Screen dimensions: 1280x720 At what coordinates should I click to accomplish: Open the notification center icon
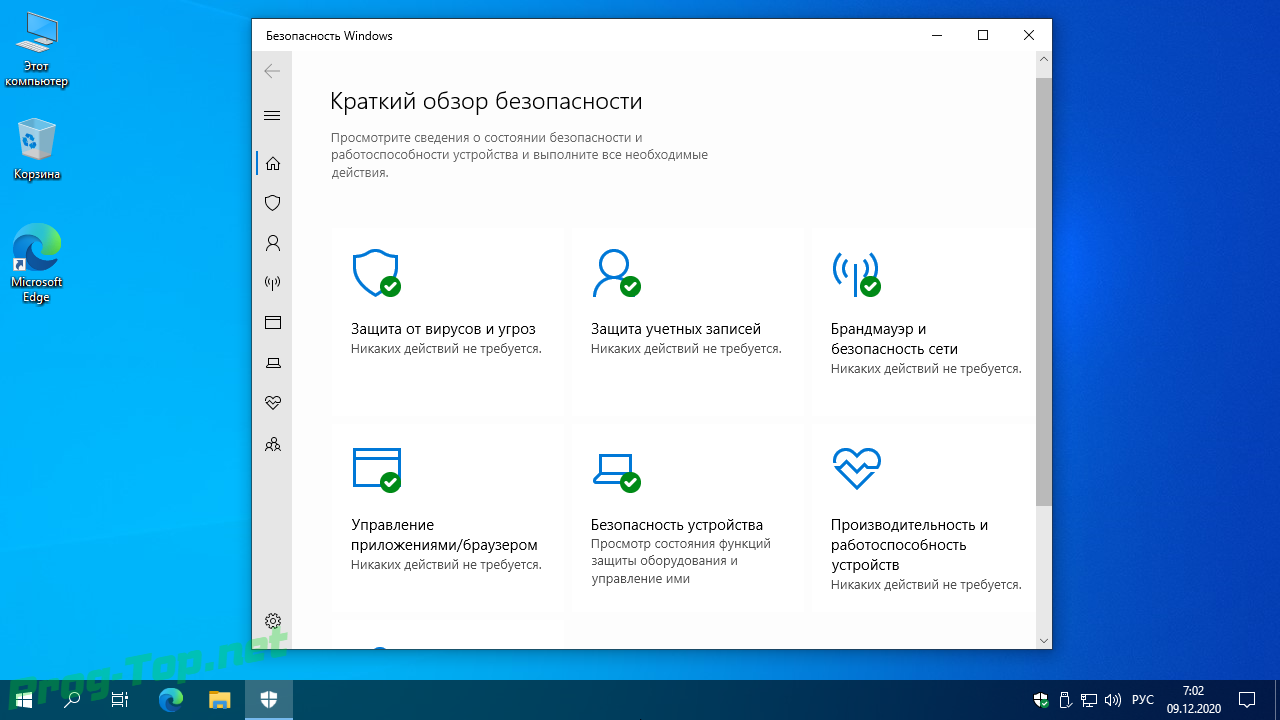tap(1247, 700)
